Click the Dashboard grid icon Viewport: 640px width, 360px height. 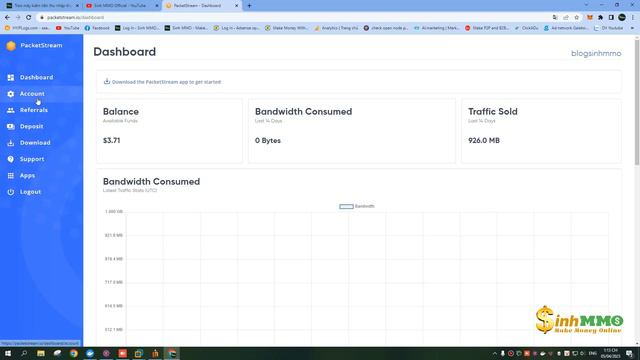11,77
